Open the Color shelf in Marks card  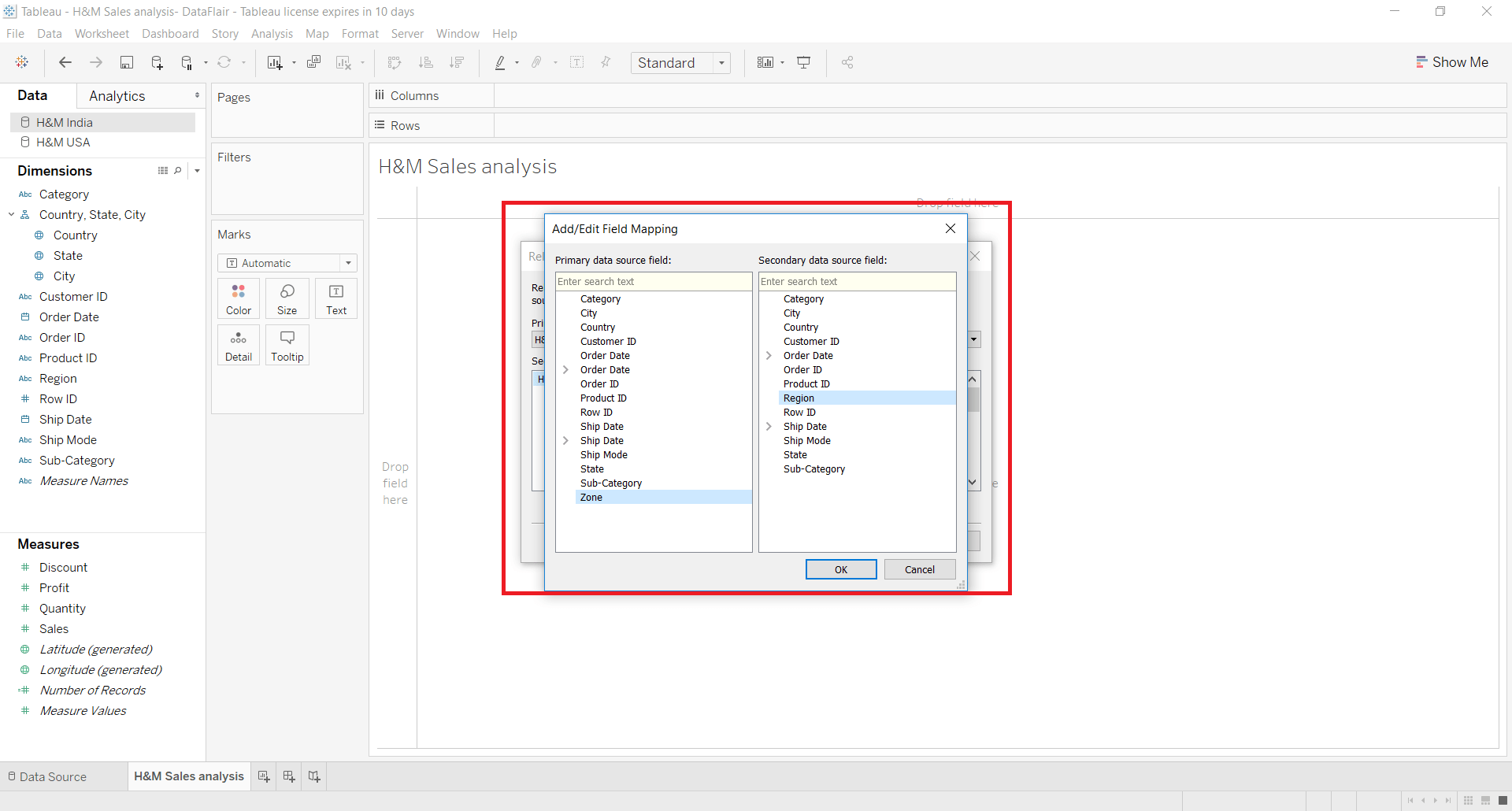[x=238, y=298]
